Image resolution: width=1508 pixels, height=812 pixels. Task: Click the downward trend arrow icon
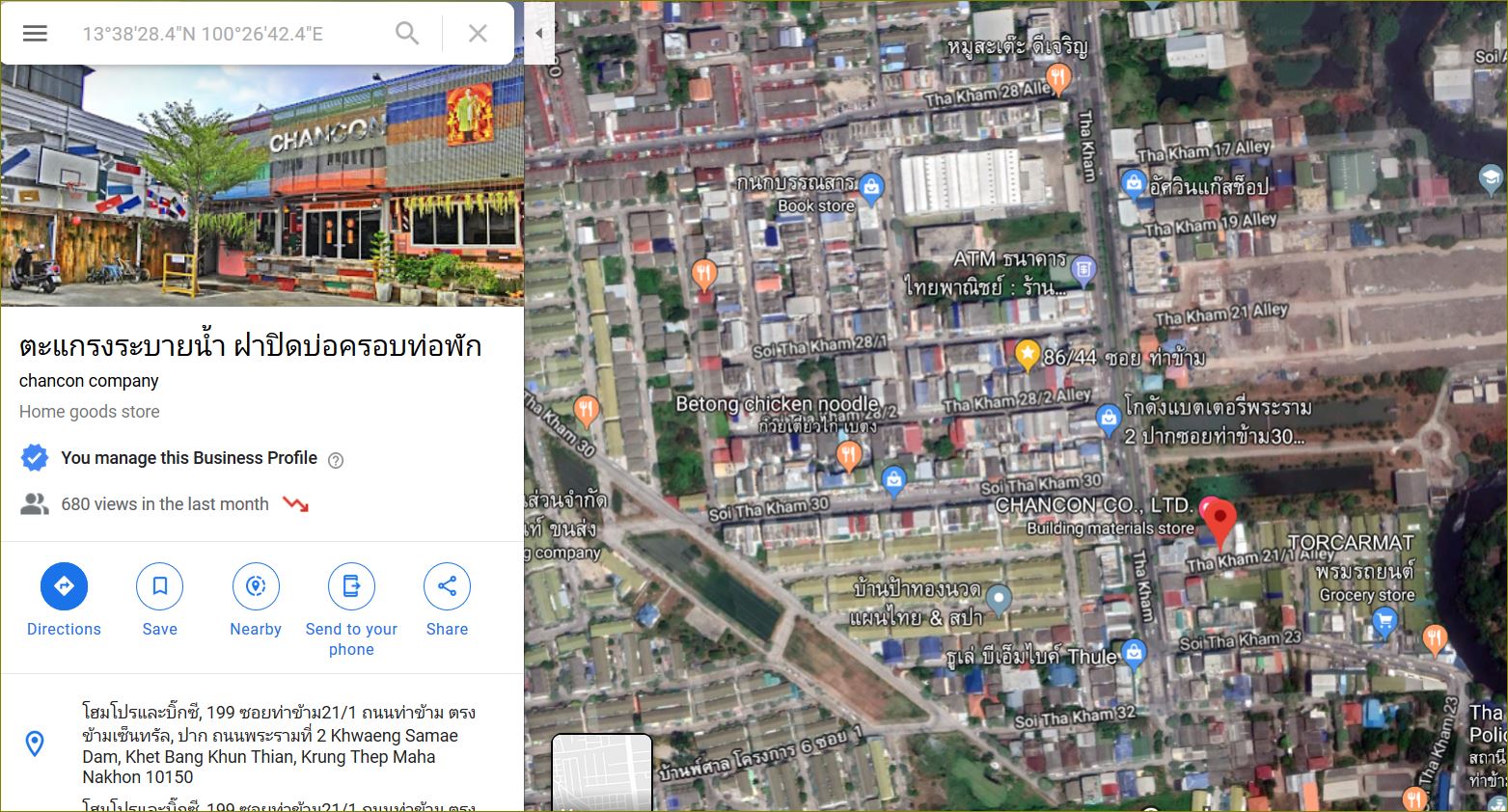click(x=295, y=503)
